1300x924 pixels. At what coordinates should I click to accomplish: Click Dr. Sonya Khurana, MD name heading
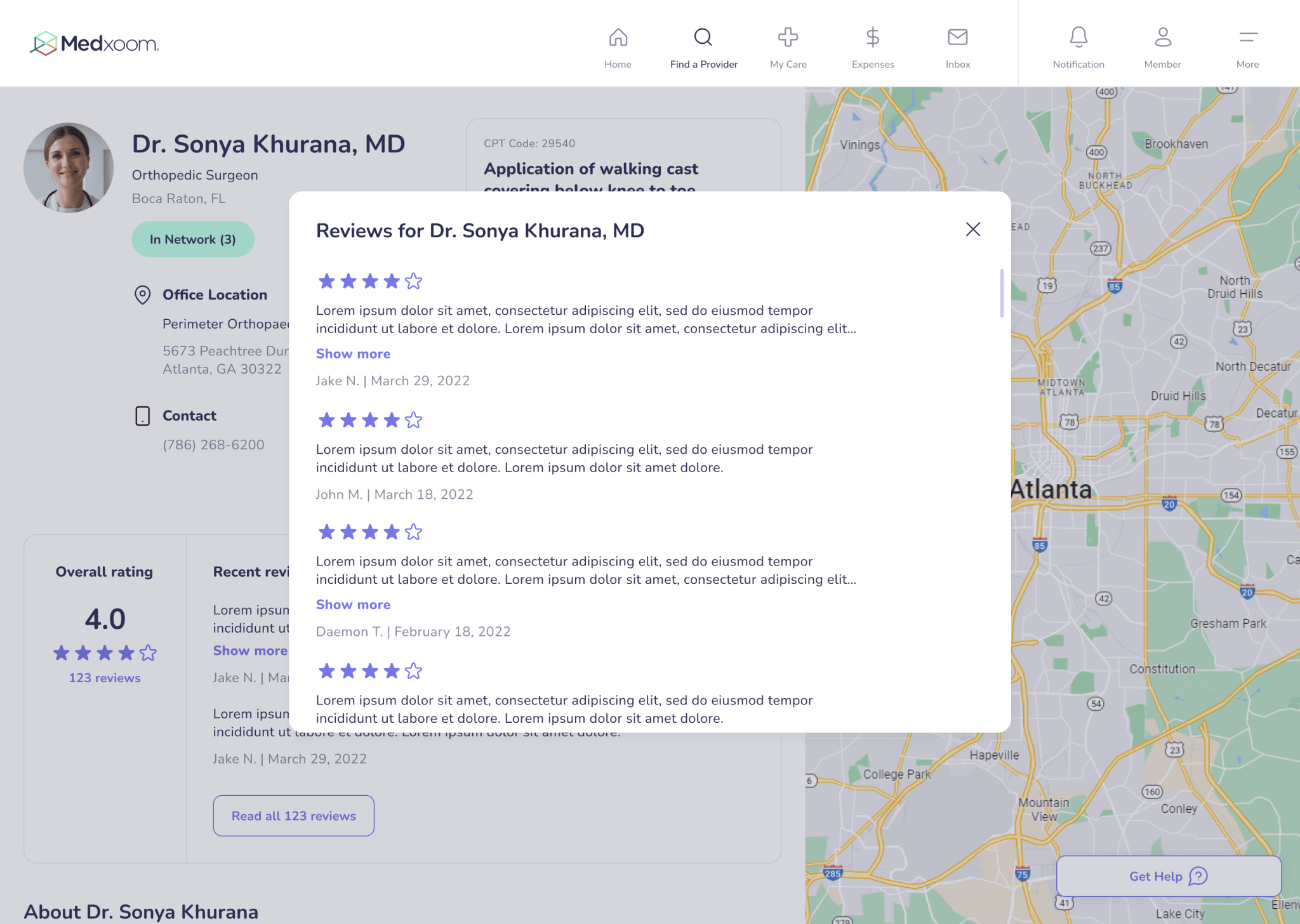(269, 144)
